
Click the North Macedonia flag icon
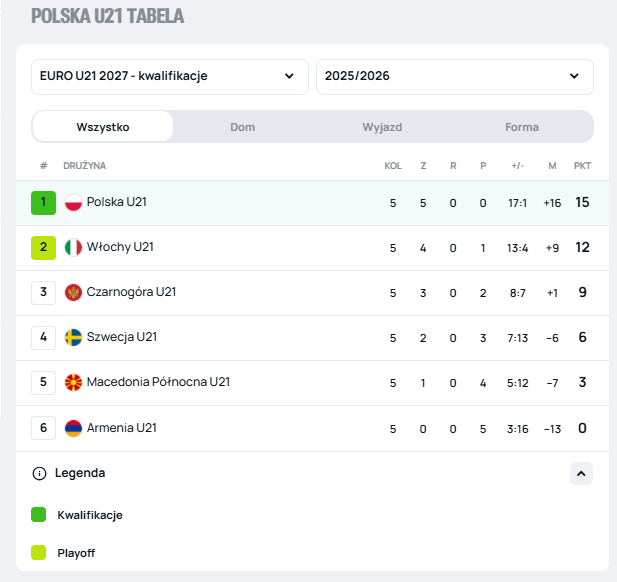(x=73, y=383)
